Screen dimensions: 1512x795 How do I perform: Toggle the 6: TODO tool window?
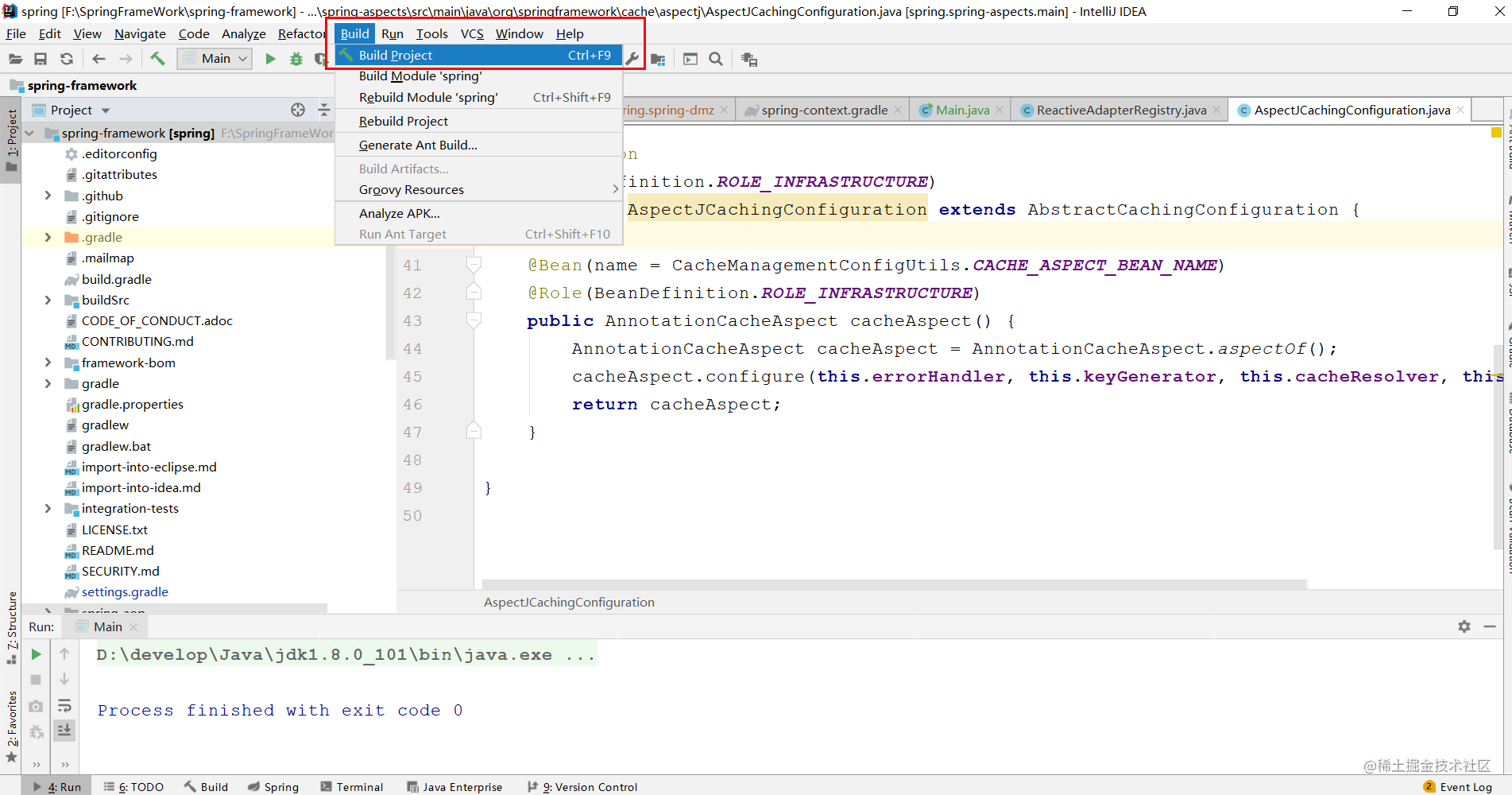[x=133, y=787]
